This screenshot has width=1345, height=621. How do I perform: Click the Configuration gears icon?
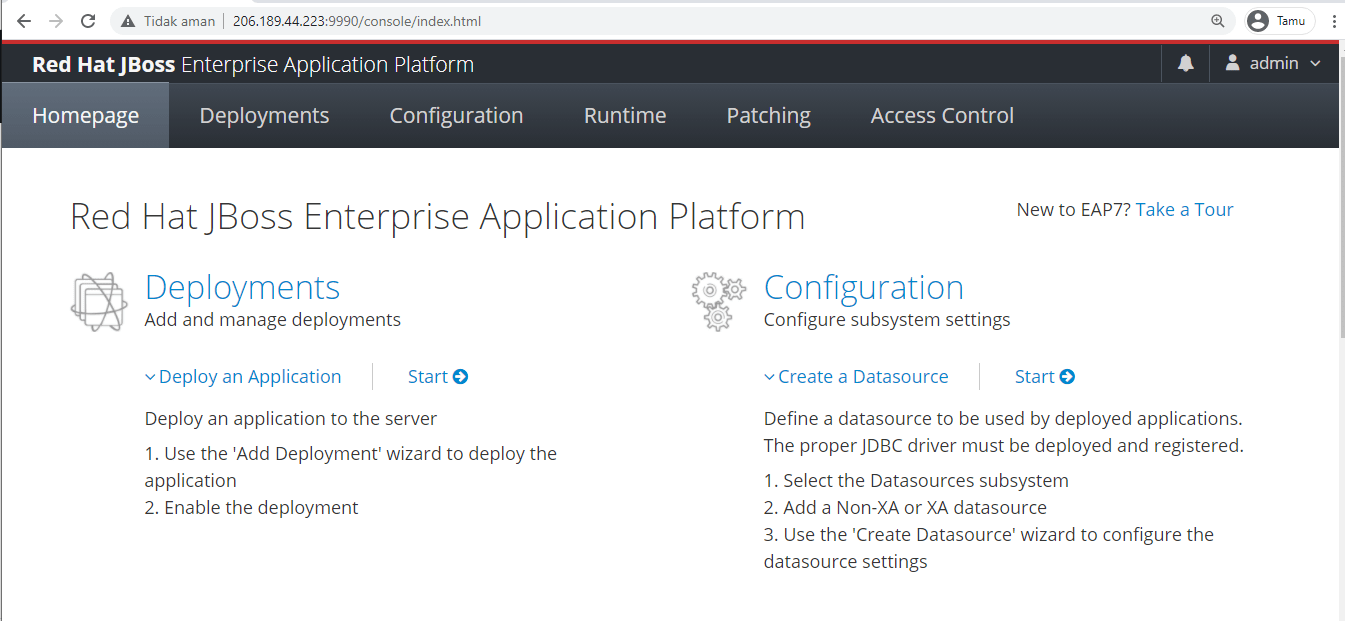coord(719,302)
